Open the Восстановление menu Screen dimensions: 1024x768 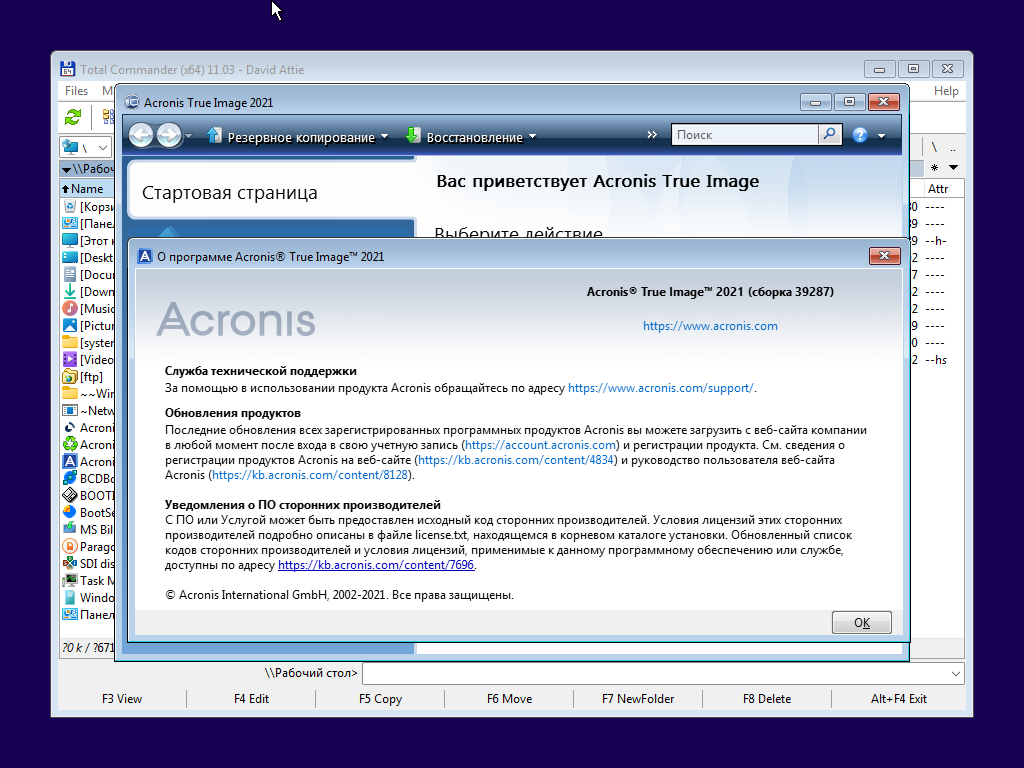(470, 136)
